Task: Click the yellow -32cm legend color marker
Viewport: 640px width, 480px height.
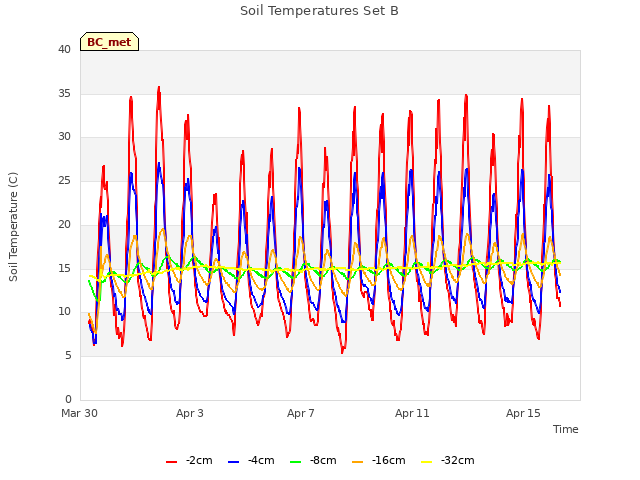Action: (x=427, y=462)
